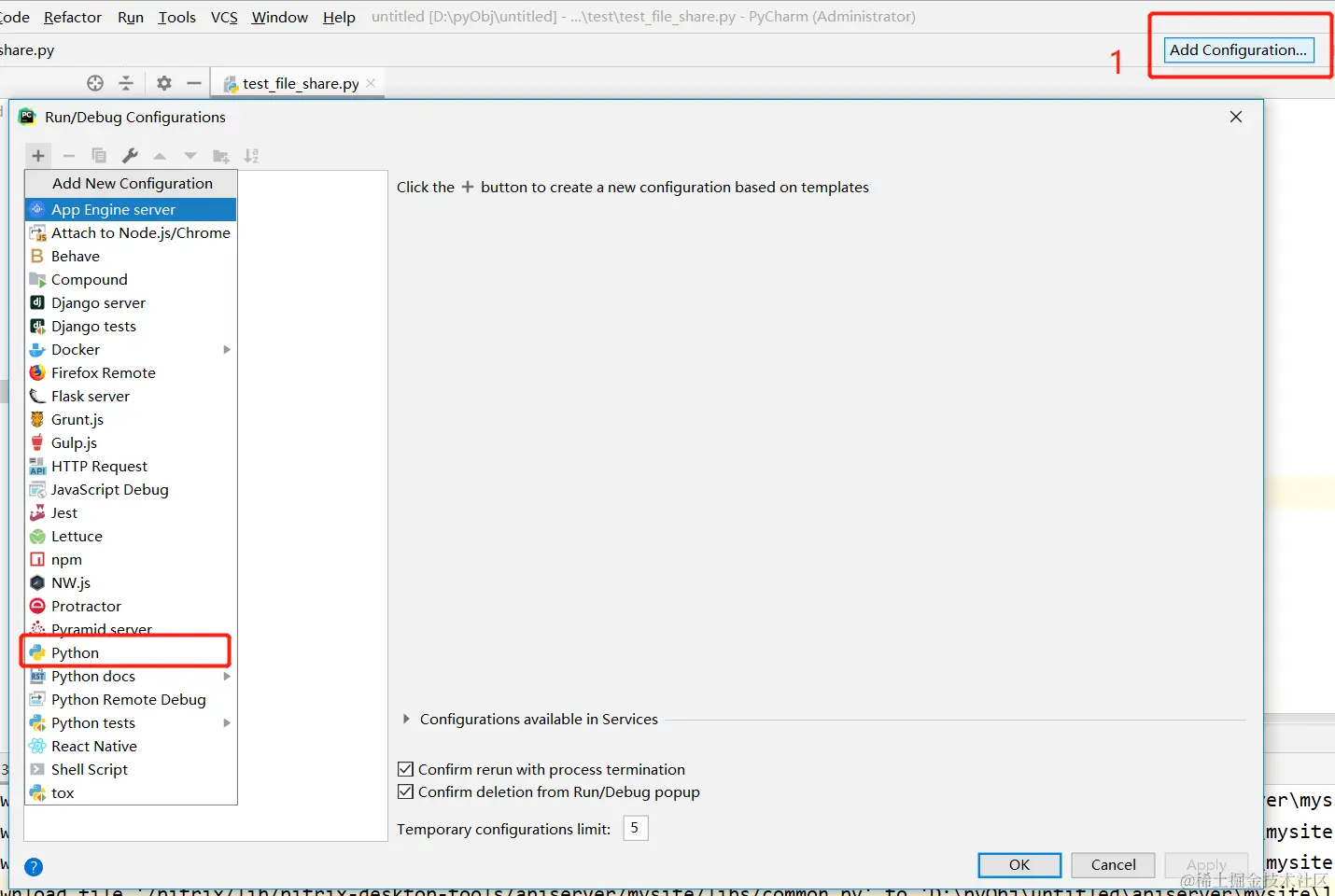Pick Shell Script configuration
The width and height of the screenshot is (1335, 896).
tap(131, 769)
